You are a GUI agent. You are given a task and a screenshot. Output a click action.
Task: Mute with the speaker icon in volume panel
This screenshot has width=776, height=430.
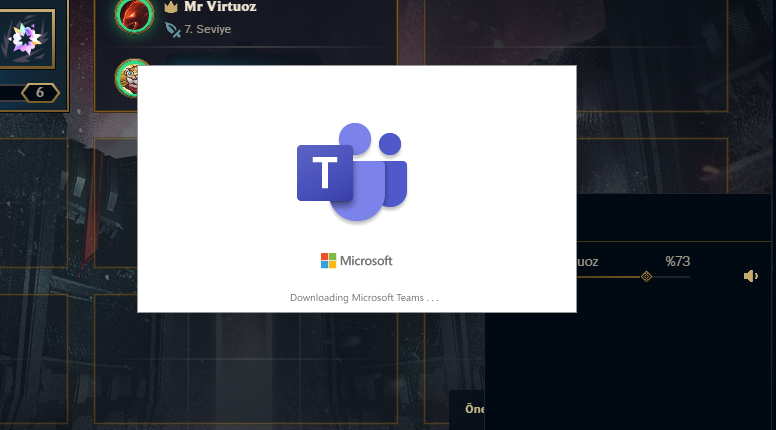(750, 276)
